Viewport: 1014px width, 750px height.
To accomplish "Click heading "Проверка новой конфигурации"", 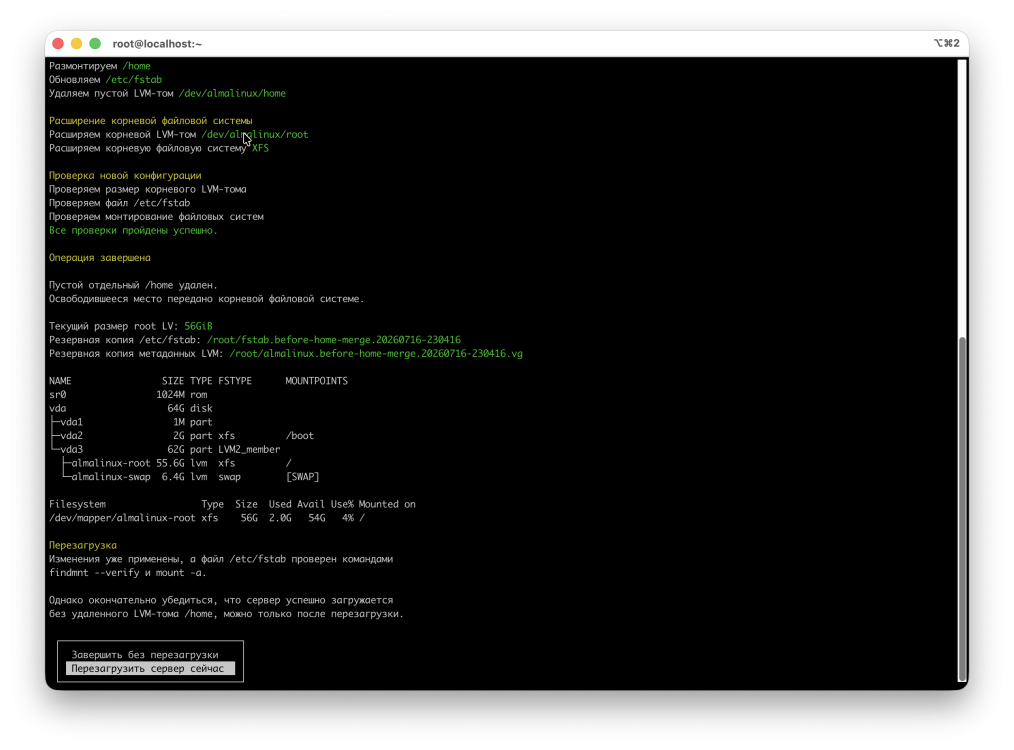I will pyautogui.click(x=125, y=175).
